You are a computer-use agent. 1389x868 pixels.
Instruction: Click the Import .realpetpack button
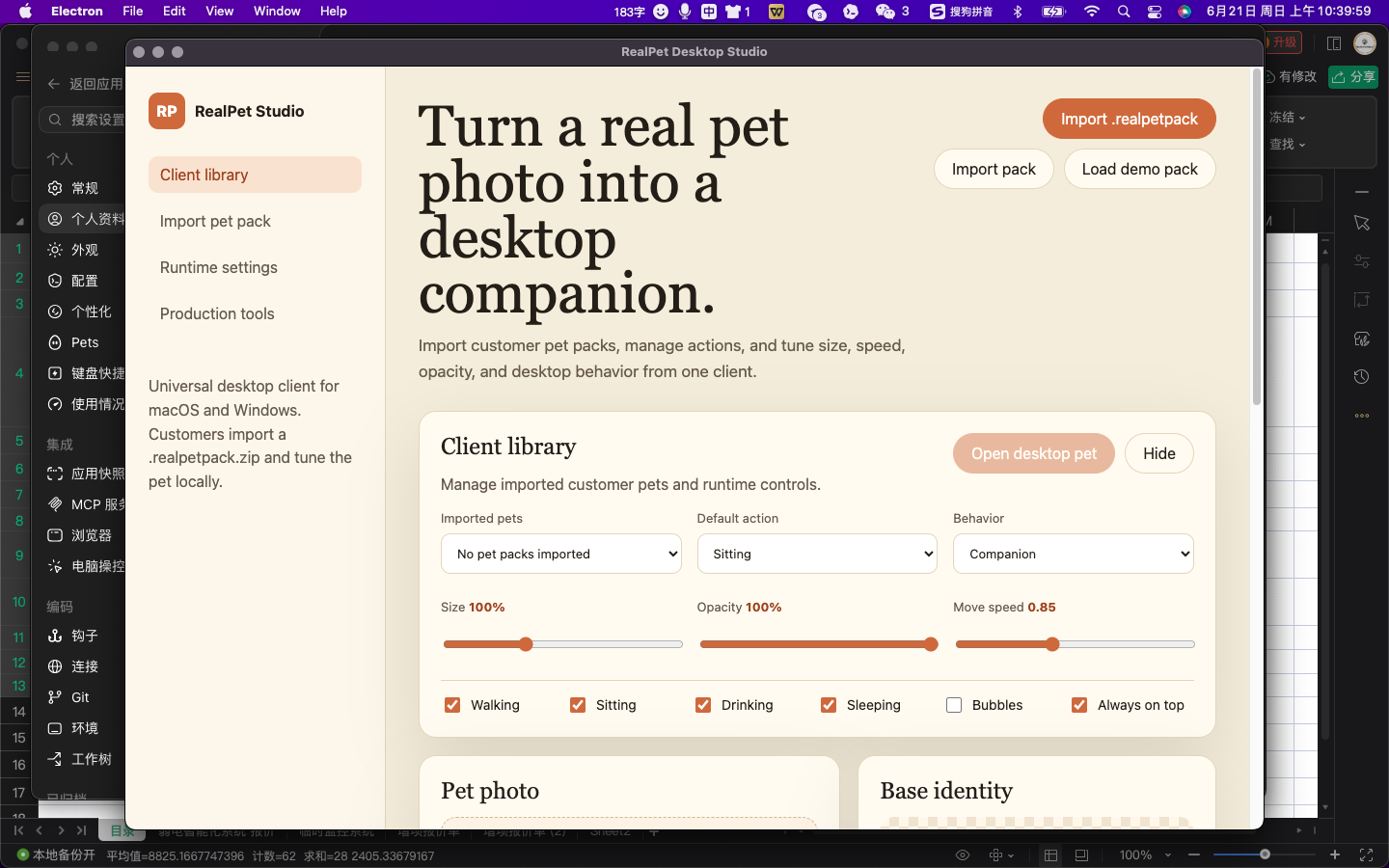(1130, 119)
